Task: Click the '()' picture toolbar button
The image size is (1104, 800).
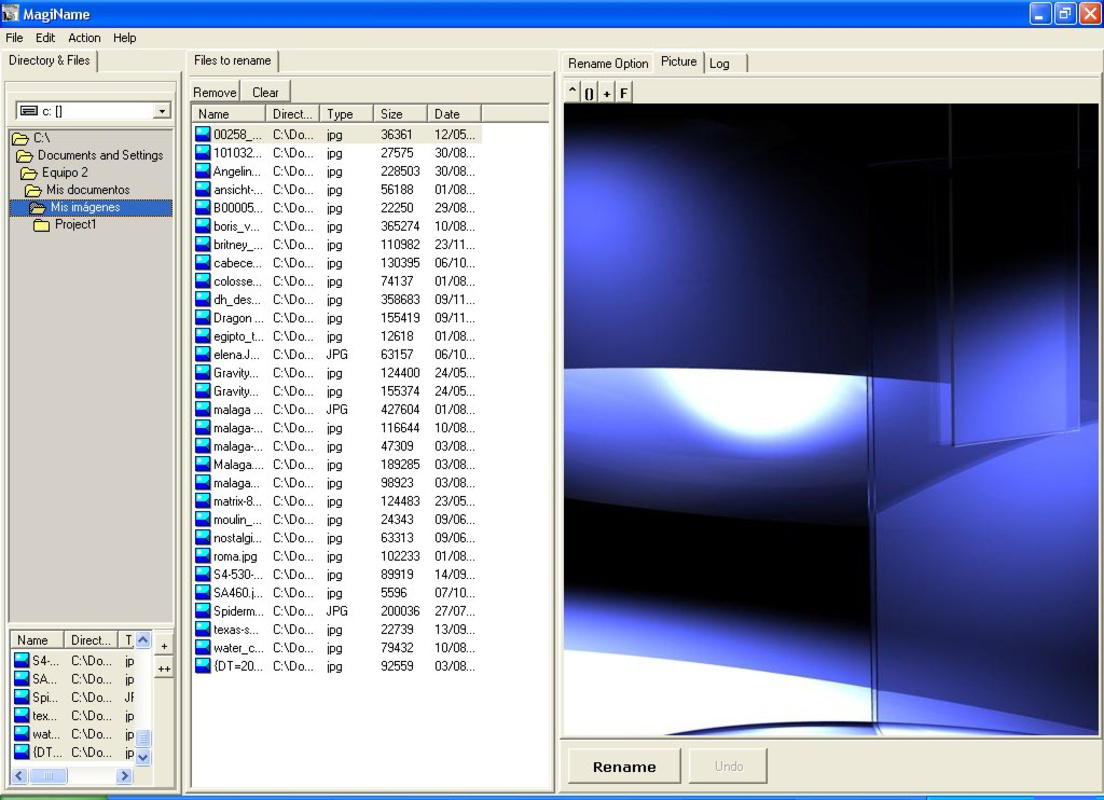Action: pos(589,92)
